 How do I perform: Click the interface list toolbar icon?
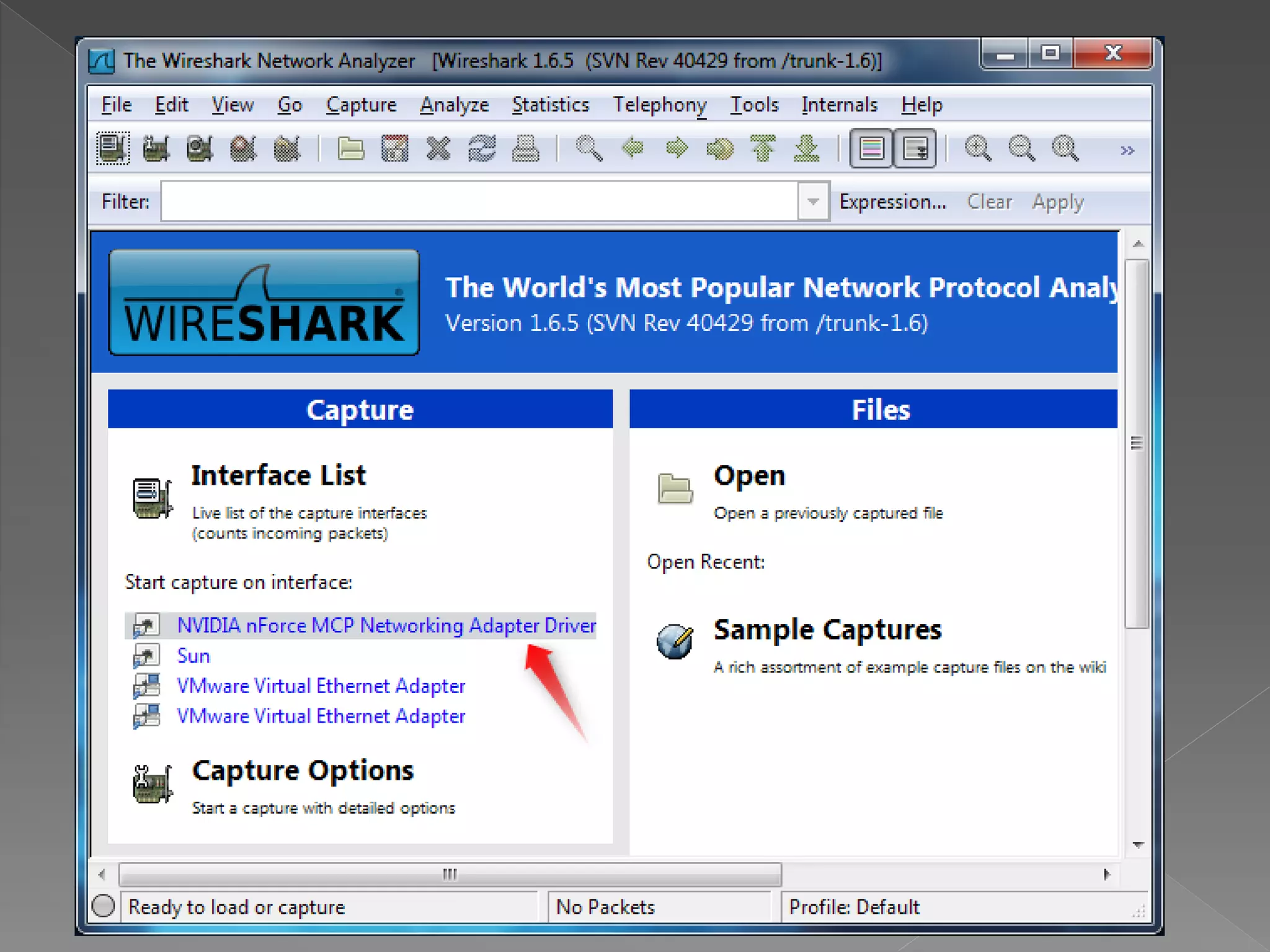coord(112,149)
